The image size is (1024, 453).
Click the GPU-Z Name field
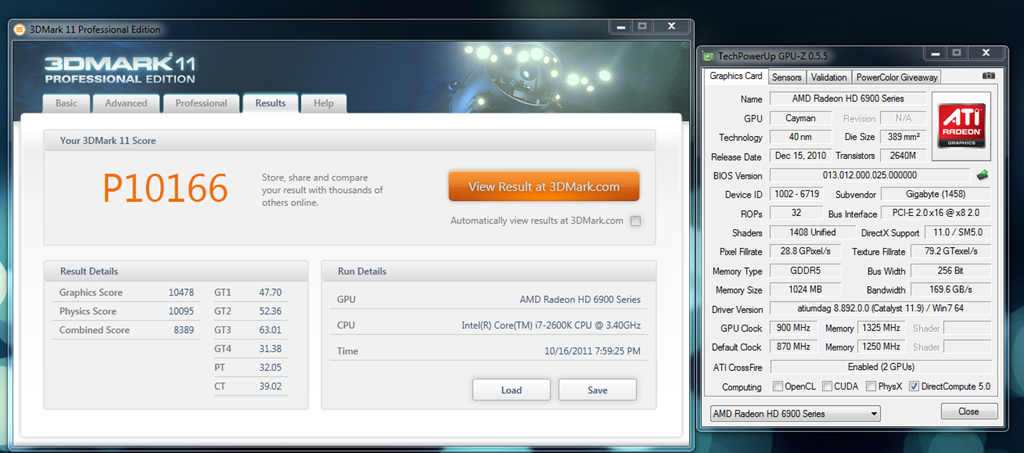pos(848,99)
